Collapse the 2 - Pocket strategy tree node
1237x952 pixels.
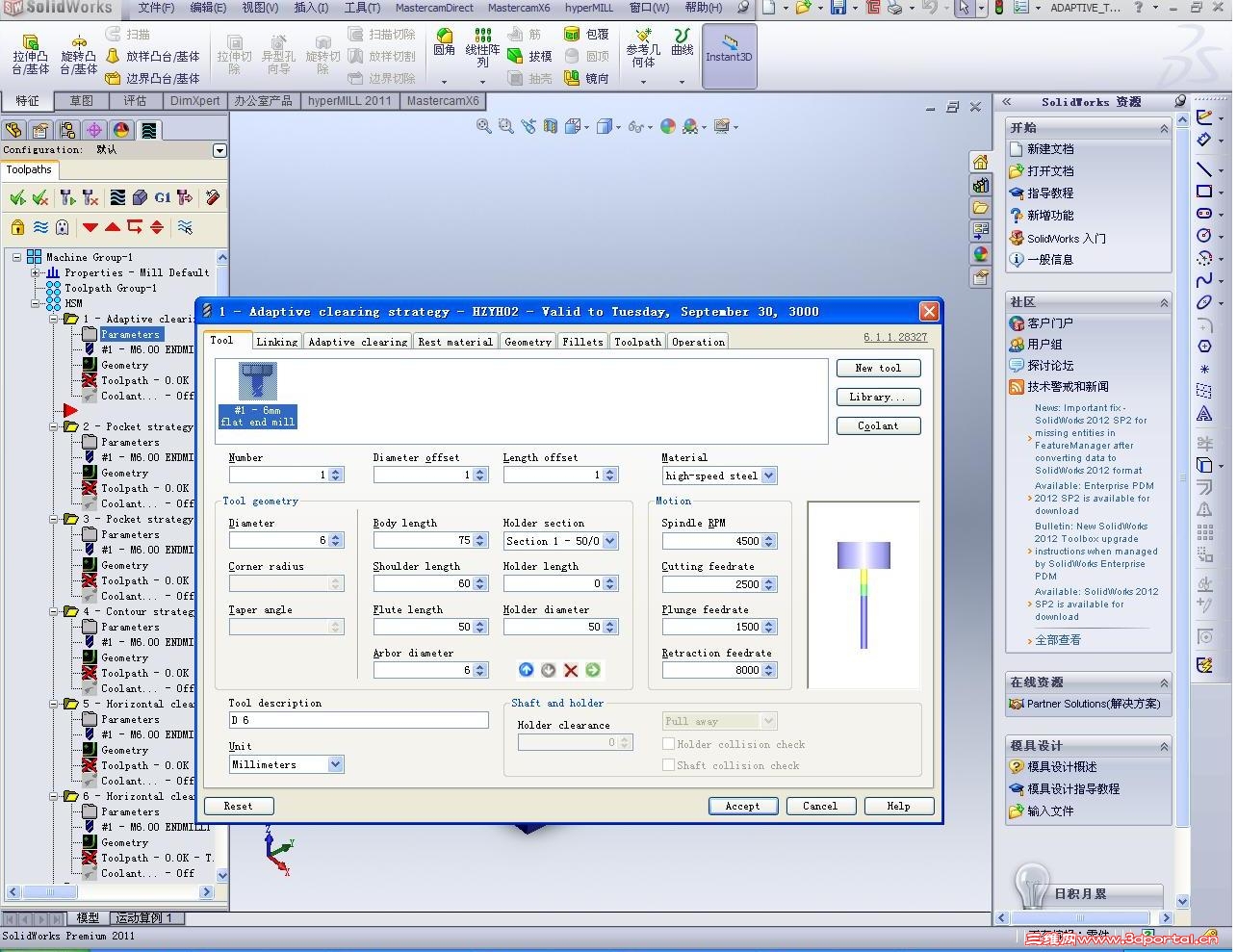click(55, 426)
